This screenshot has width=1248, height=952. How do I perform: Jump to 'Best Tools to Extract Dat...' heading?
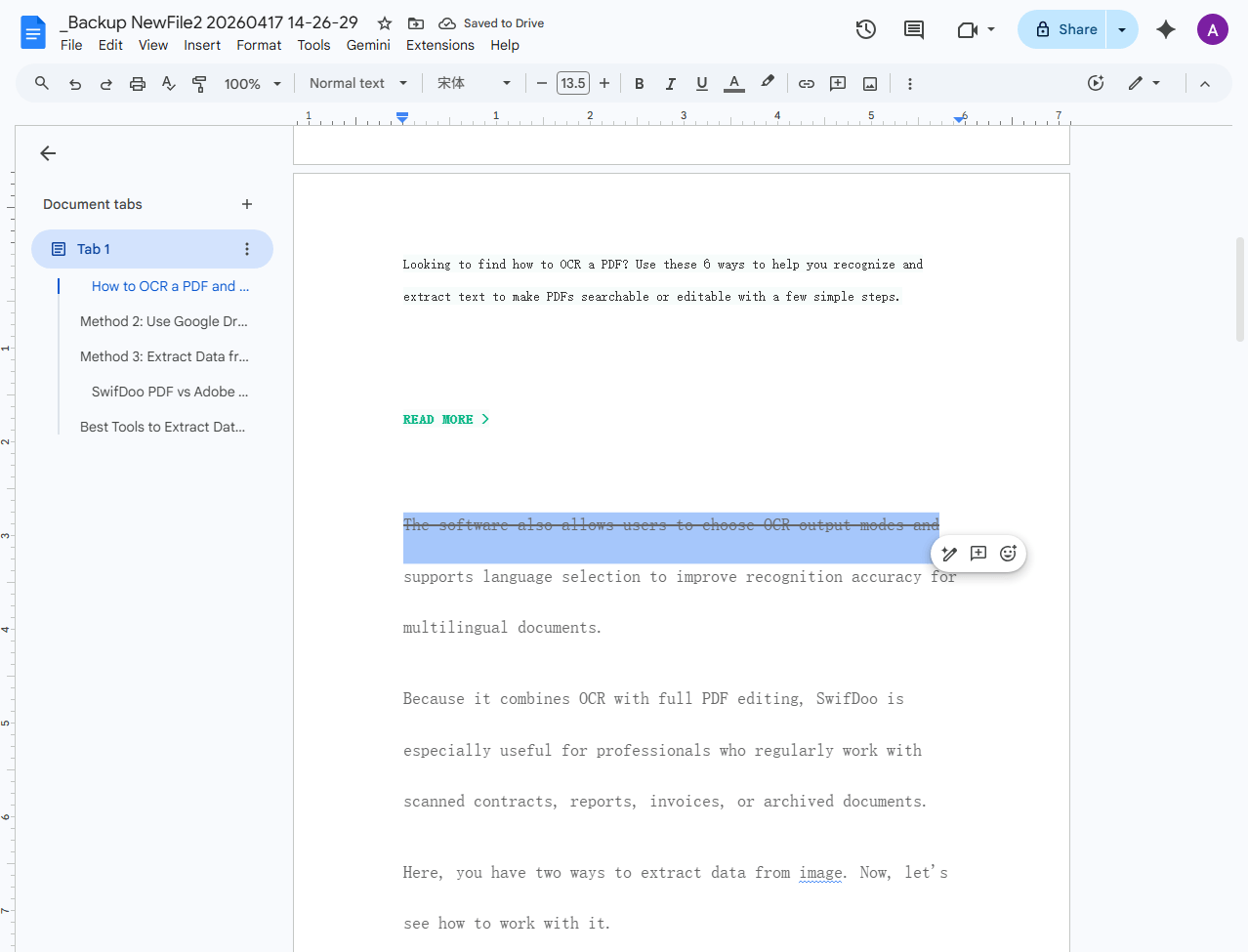162,427
